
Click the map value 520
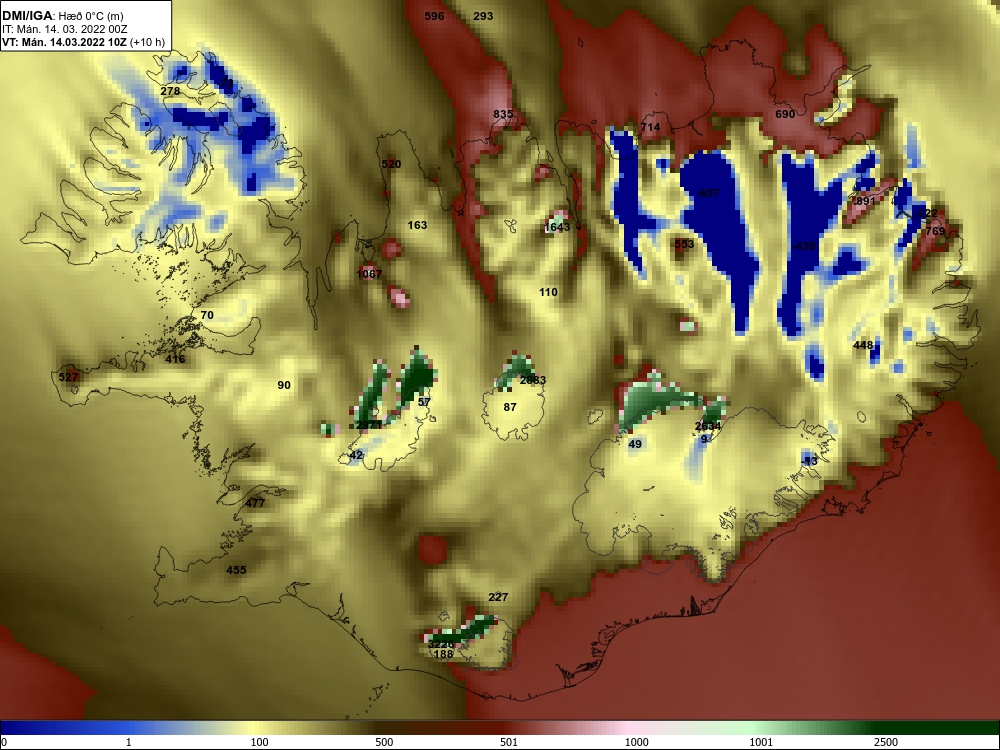391,164
